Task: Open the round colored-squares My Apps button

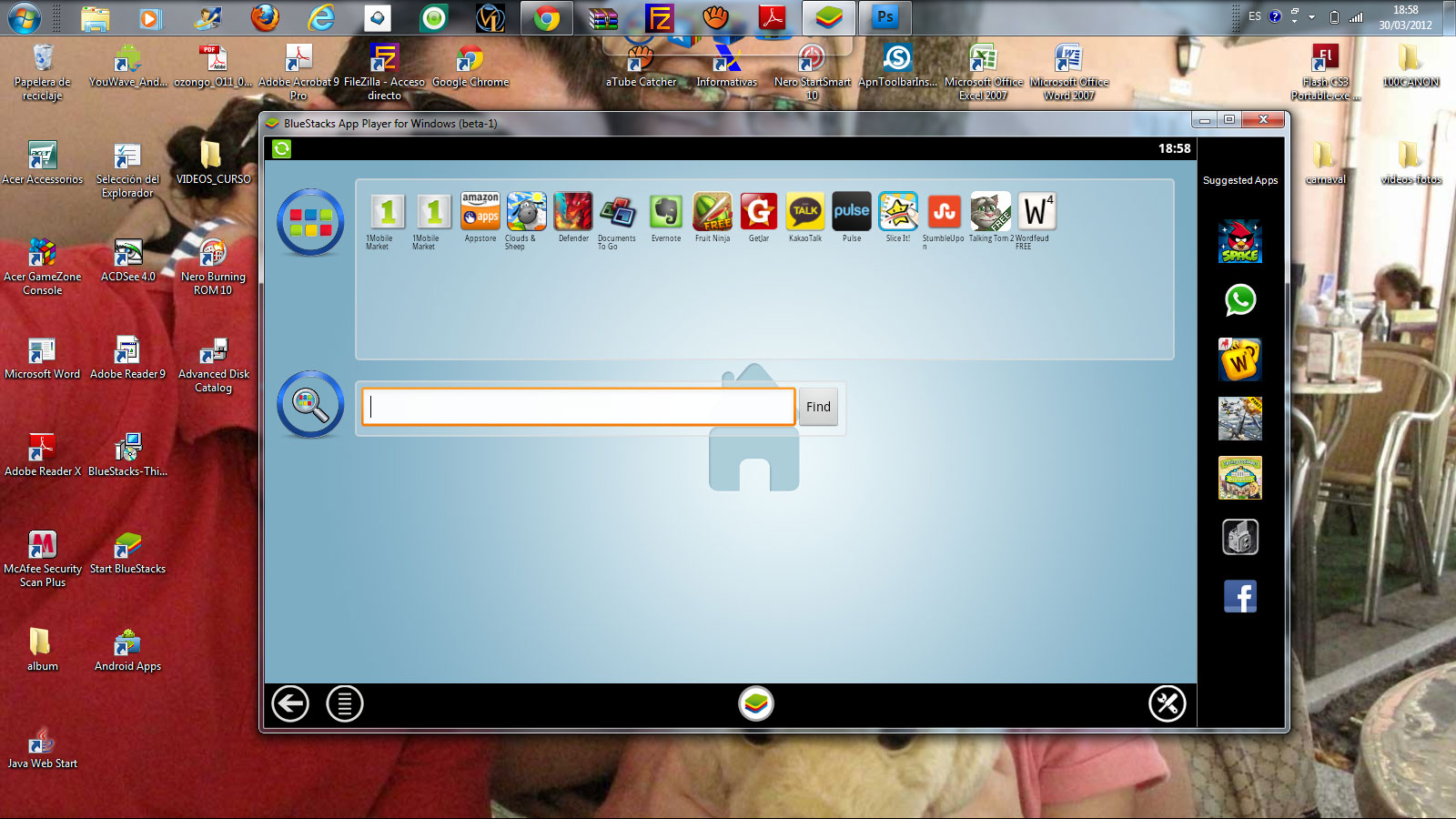Action: (310, 222)
